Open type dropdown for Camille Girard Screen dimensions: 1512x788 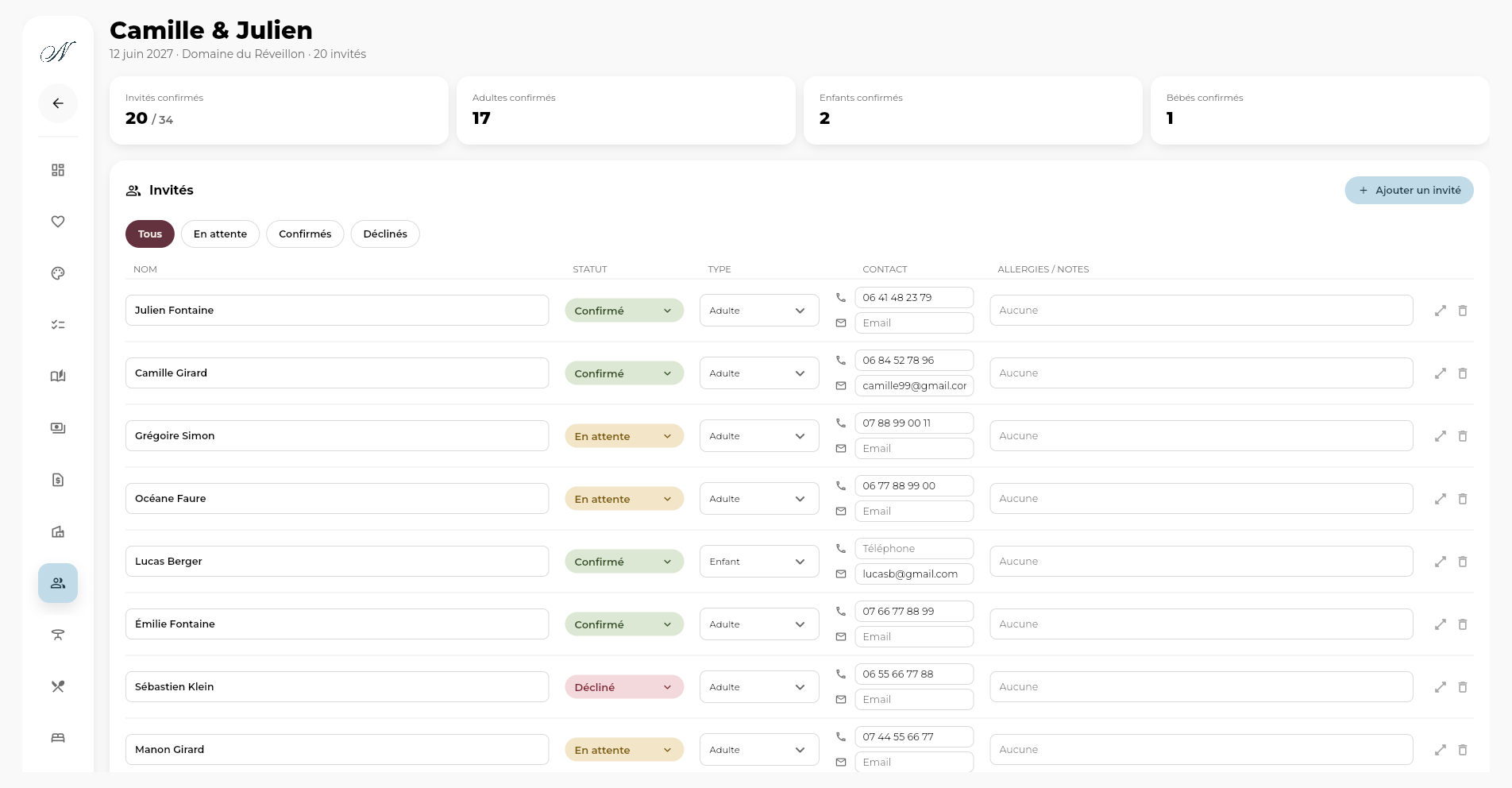coord(759,373)
